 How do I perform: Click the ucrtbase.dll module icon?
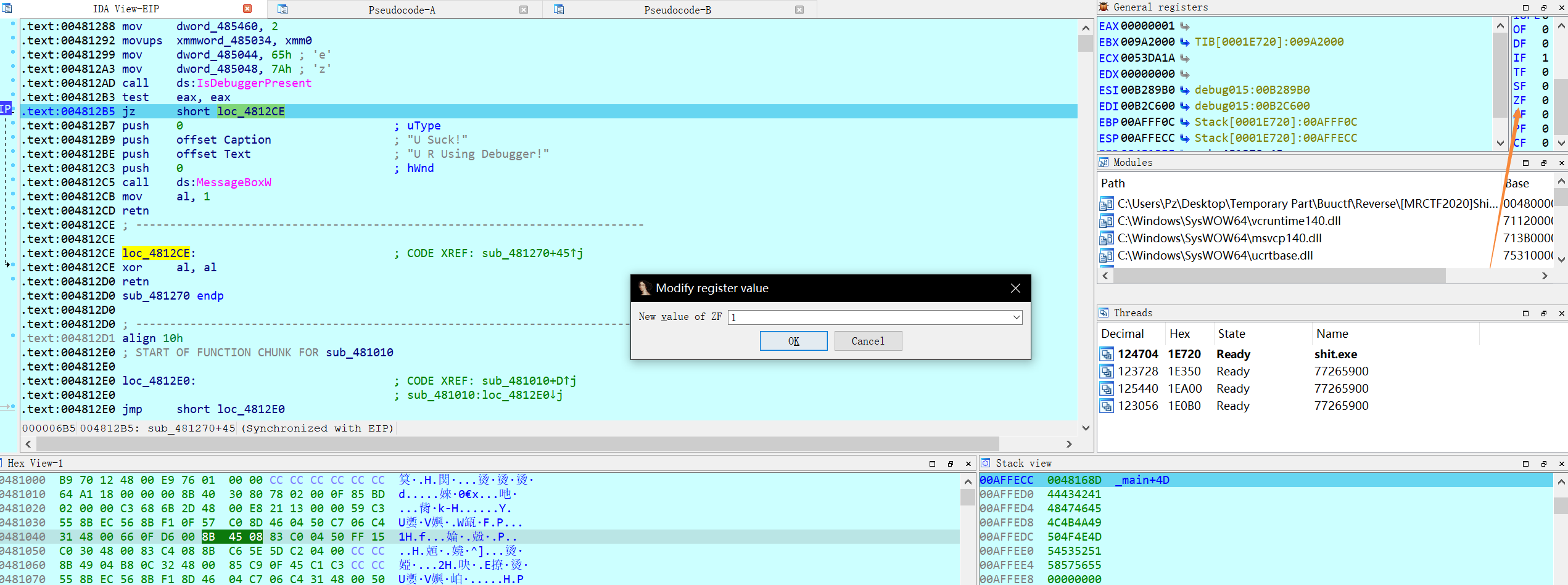point(1107,255)
